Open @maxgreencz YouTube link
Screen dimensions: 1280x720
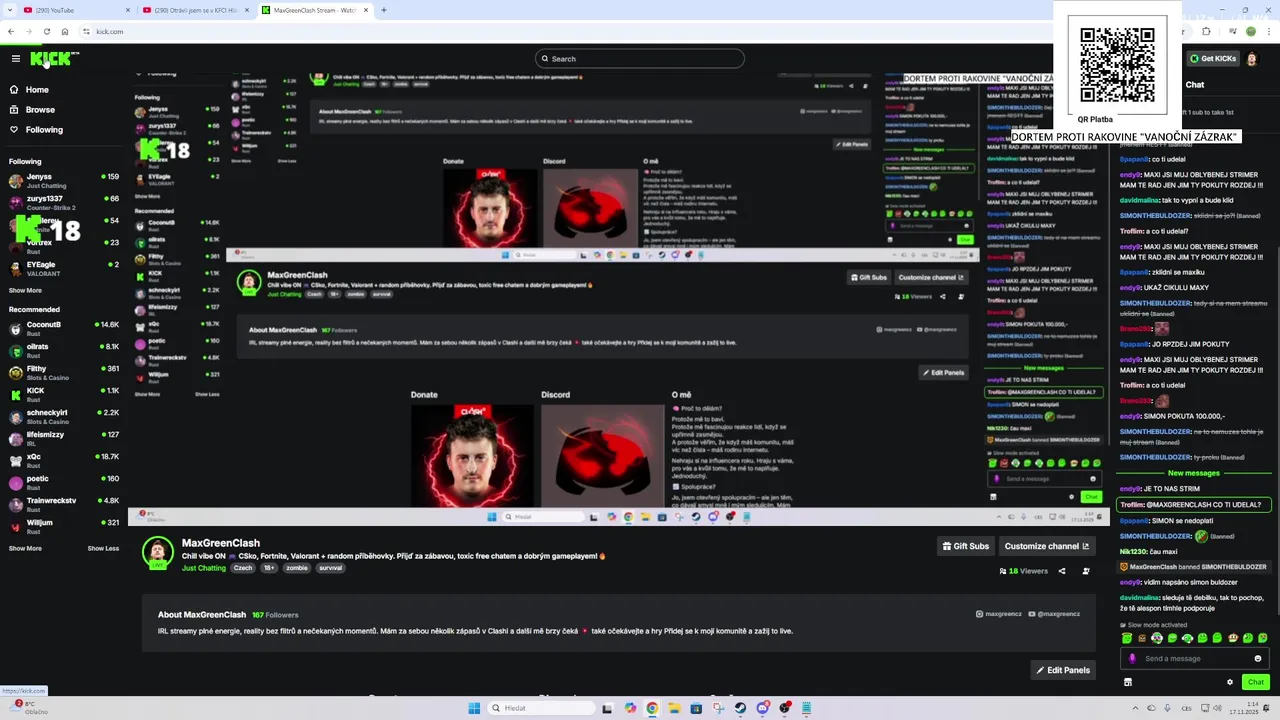coord(1054,614)
